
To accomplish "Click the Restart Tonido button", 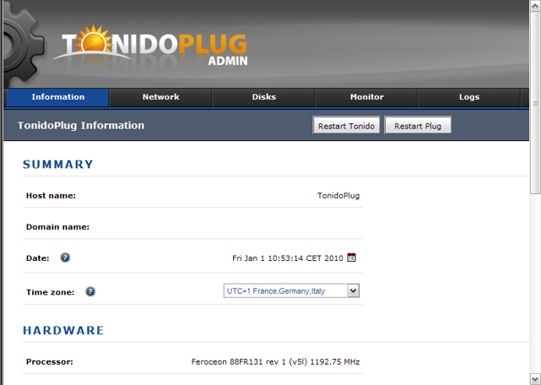I will 346,126.
